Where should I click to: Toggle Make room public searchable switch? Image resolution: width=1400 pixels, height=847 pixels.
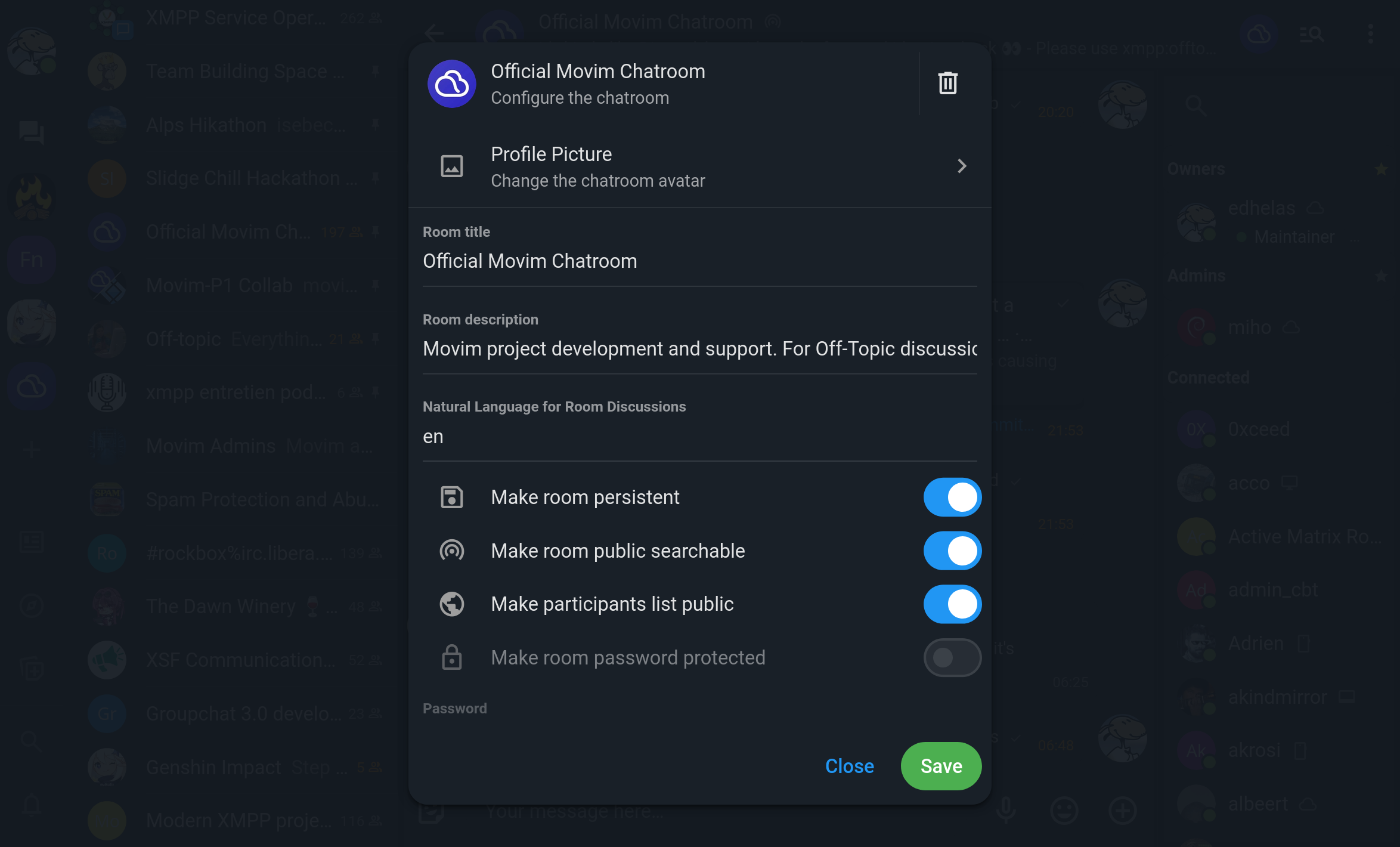(952, 551)
